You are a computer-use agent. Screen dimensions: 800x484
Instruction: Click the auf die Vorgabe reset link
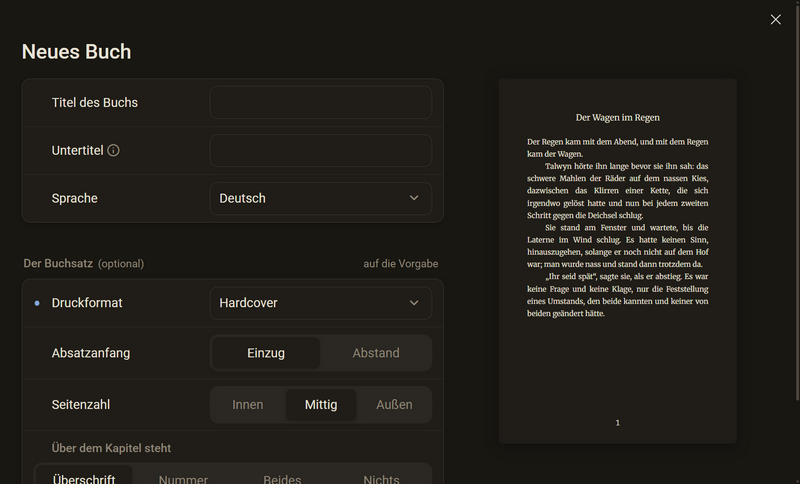pyautogui.click(x=401, y=264)
